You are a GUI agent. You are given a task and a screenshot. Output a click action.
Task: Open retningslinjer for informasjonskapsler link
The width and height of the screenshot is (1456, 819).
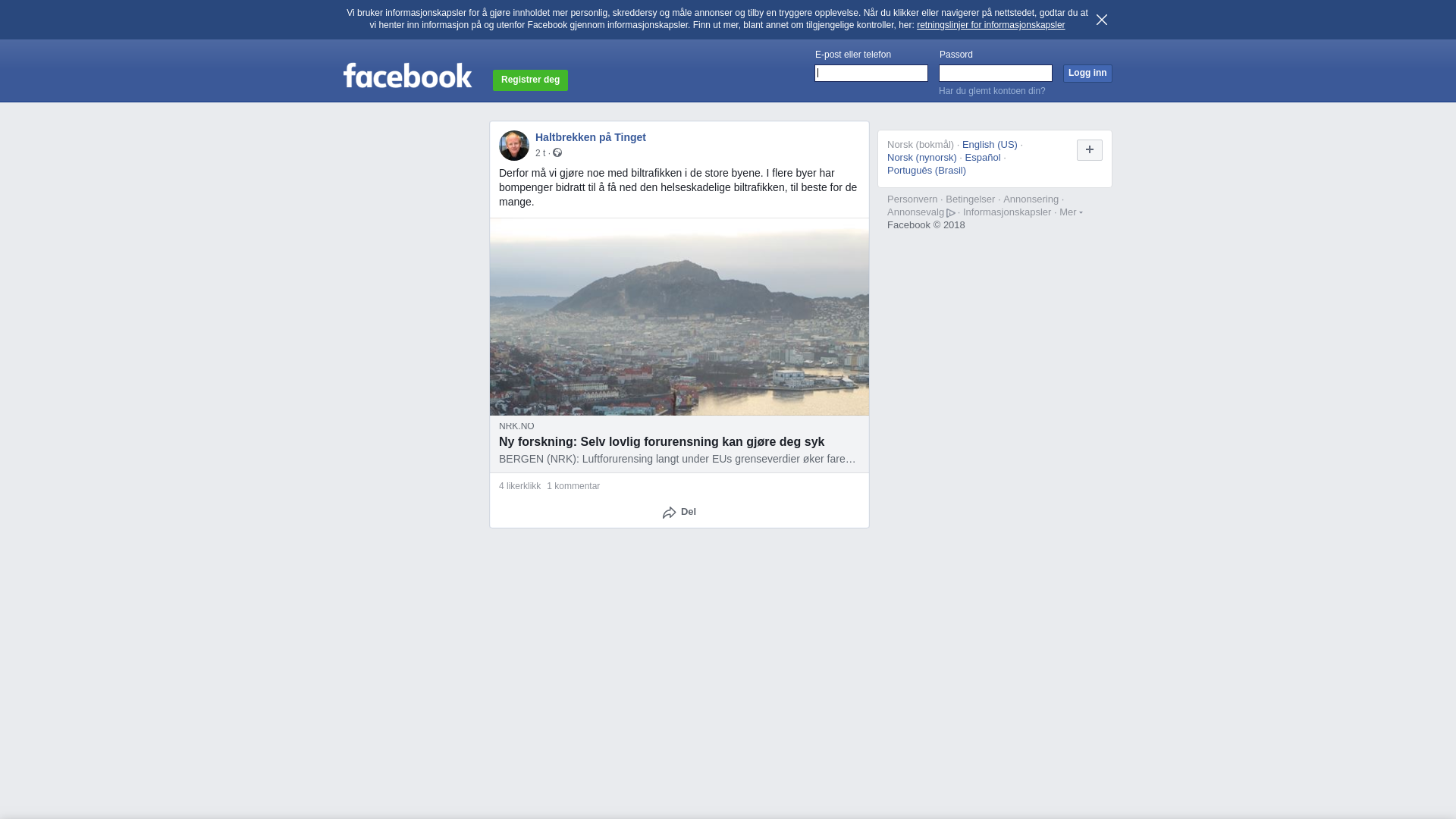point(990,25)
